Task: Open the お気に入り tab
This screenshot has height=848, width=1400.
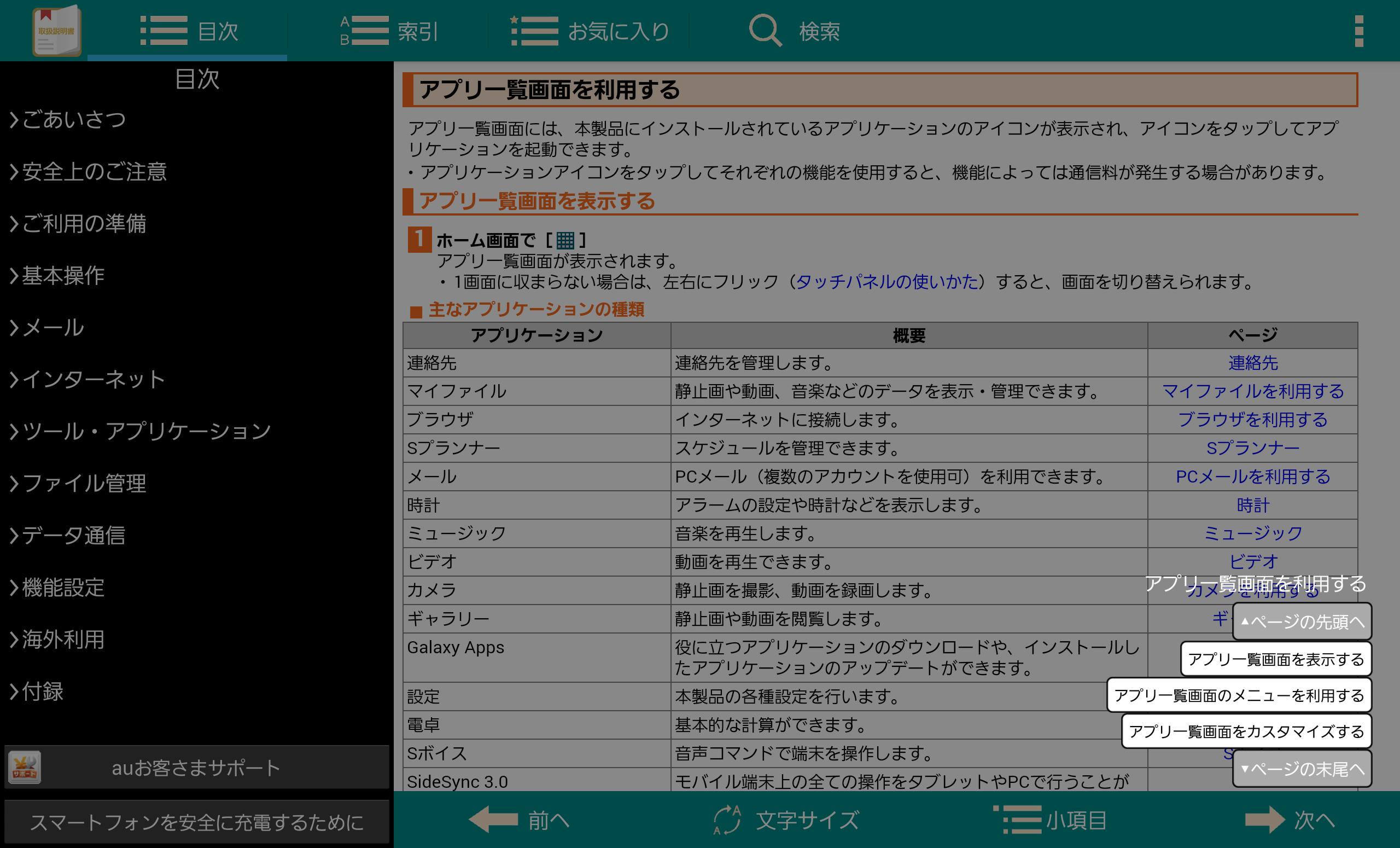Action: click(589, 31)
